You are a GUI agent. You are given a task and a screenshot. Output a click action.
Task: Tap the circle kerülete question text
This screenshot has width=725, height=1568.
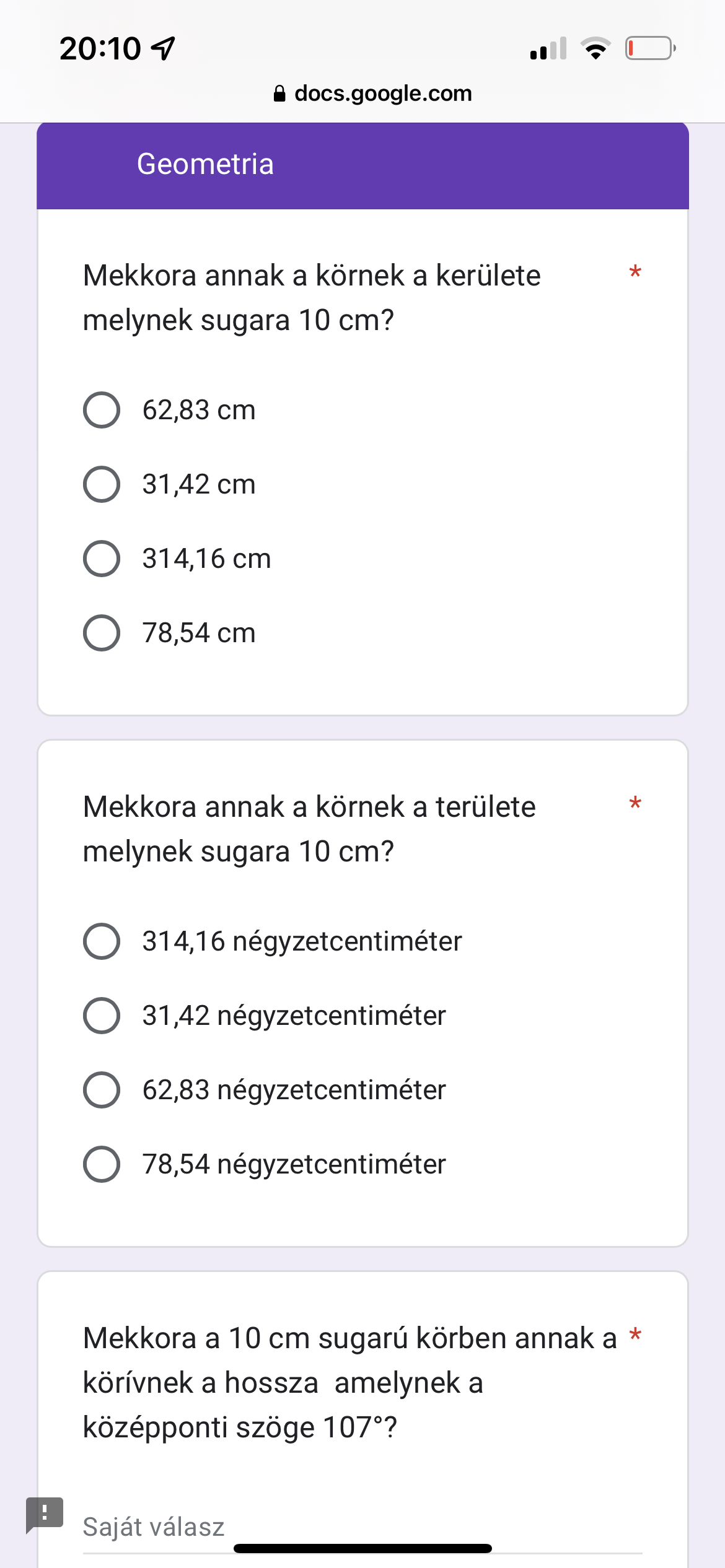click(x=312, y=298)
